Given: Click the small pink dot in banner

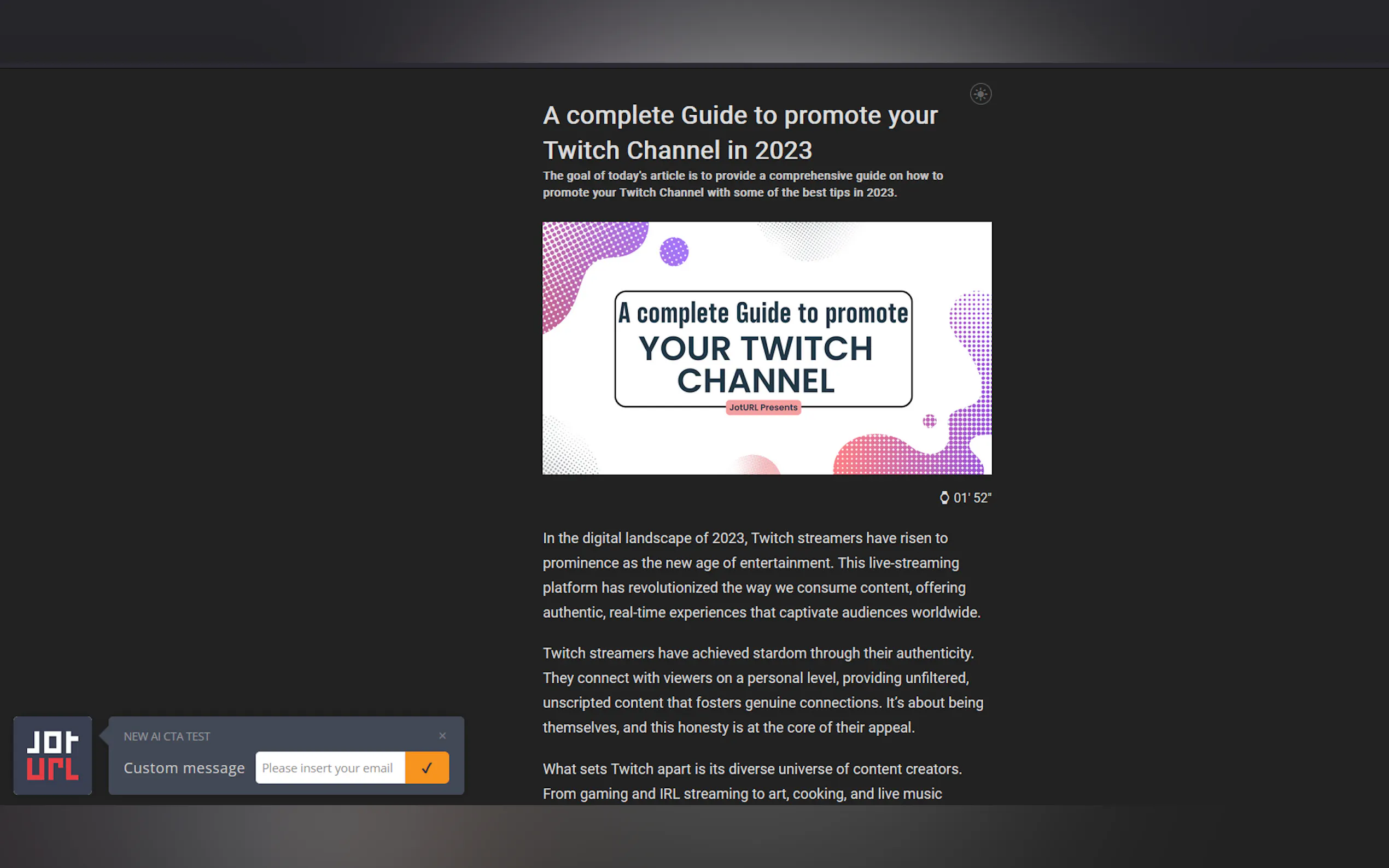Looking at the screenshot, I should pos(929,421).
